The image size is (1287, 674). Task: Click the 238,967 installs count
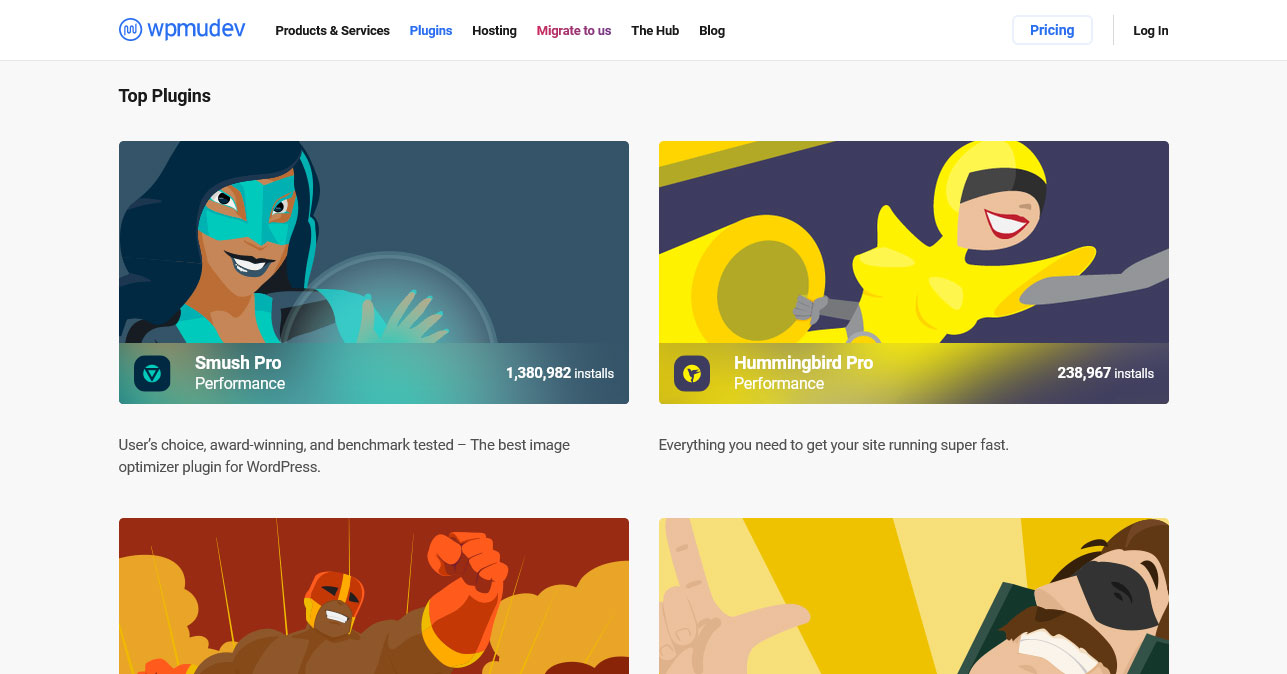1105,373
